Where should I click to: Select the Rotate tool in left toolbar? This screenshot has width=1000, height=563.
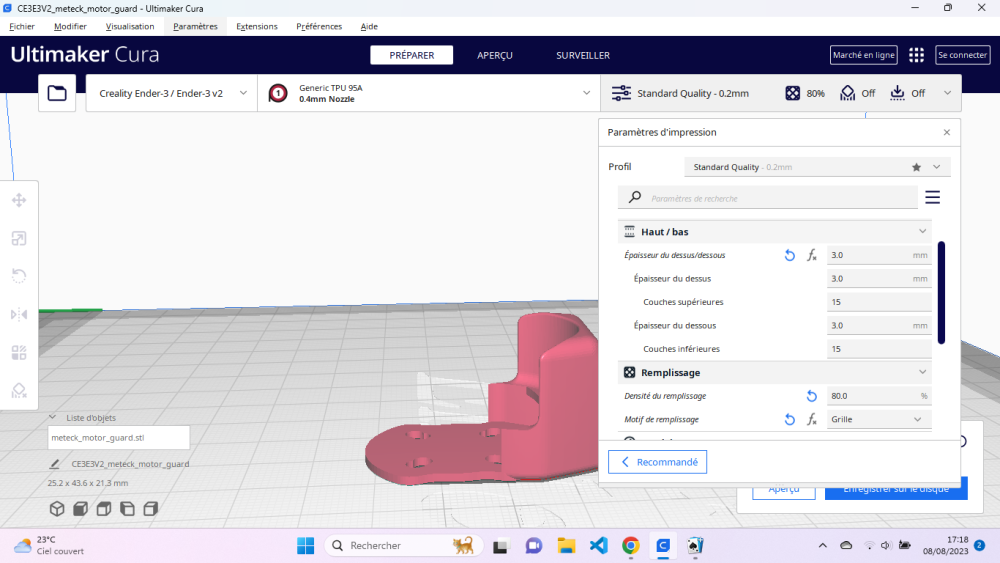click(19, 276)
